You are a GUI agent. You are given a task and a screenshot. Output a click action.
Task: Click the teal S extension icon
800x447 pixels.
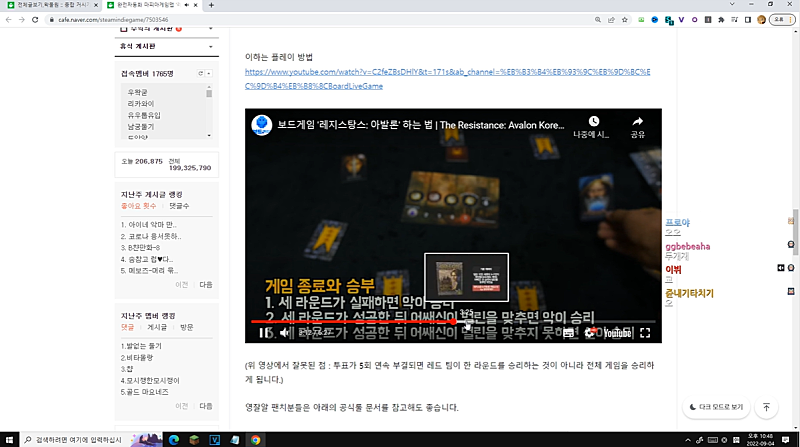click(669, 20)
